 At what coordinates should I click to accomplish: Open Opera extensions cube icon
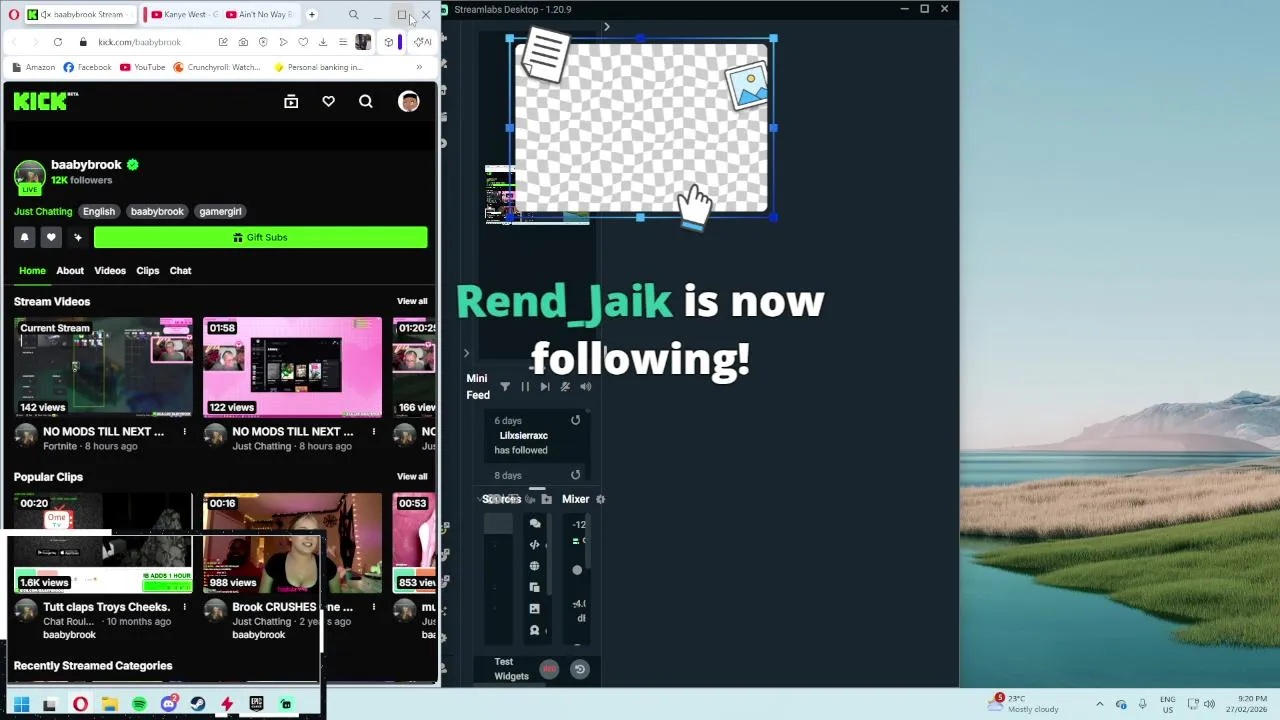(389, 42)
